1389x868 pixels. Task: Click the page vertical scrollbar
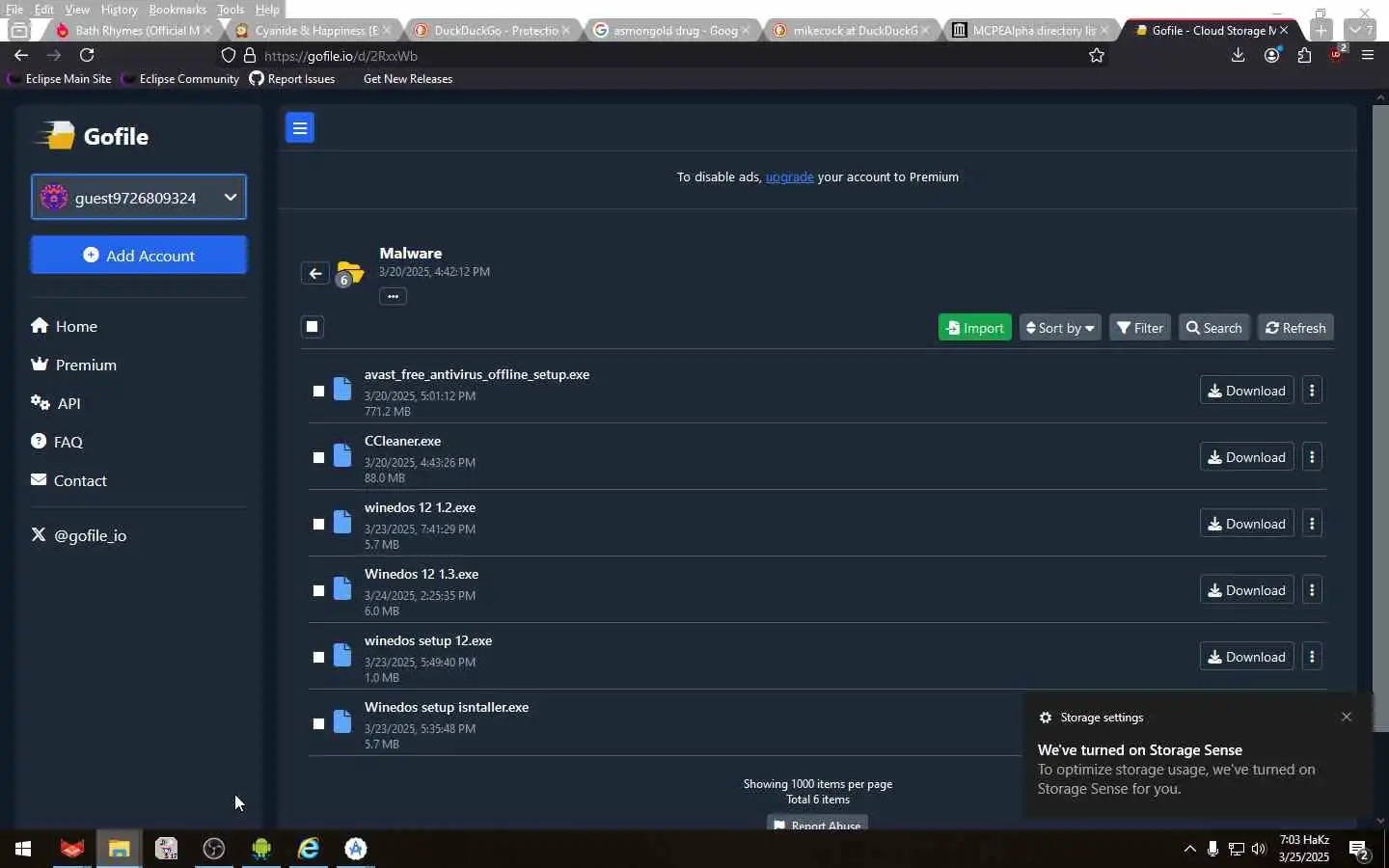click(1380, 419)
